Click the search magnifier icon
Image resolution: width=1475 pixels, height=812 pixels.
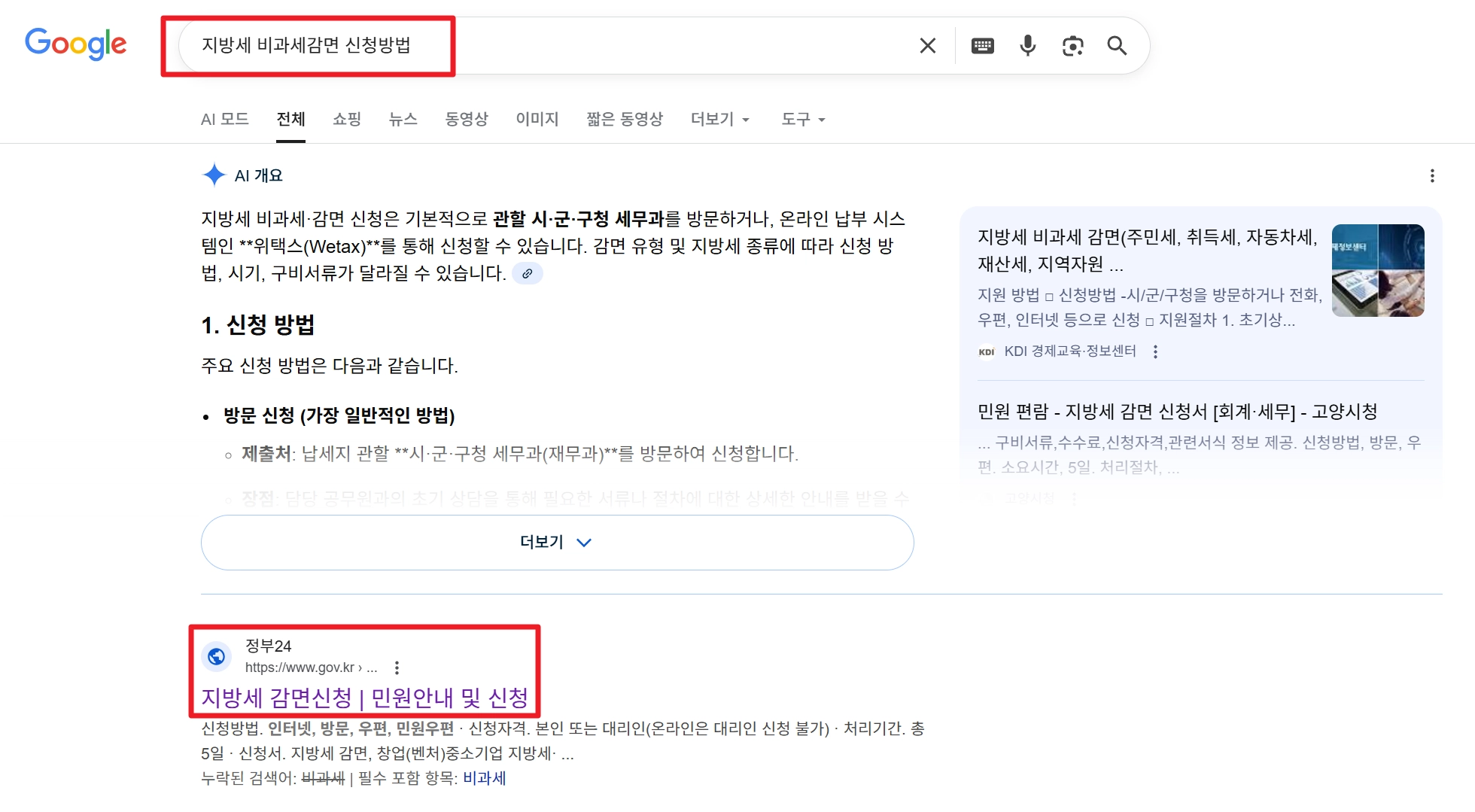pyautogui.click(x=1117, y=45)
